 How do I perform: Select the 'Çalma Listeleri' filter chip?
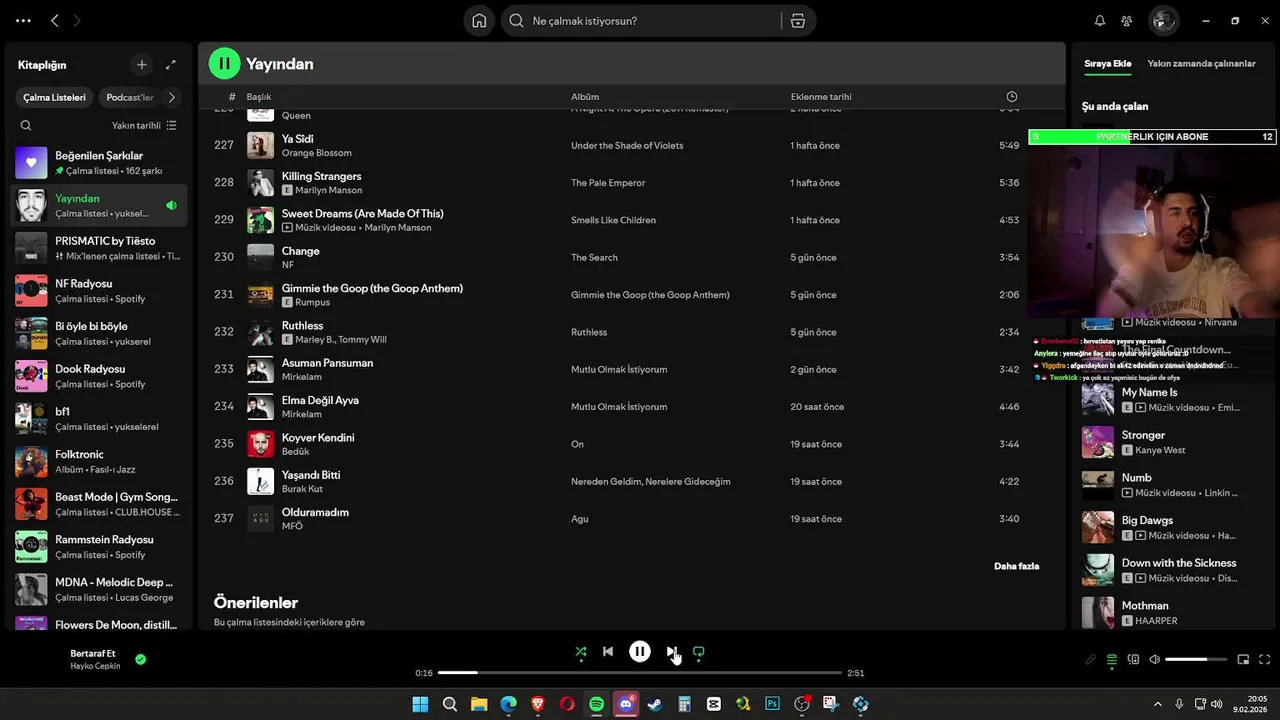[x=55, y=98]
